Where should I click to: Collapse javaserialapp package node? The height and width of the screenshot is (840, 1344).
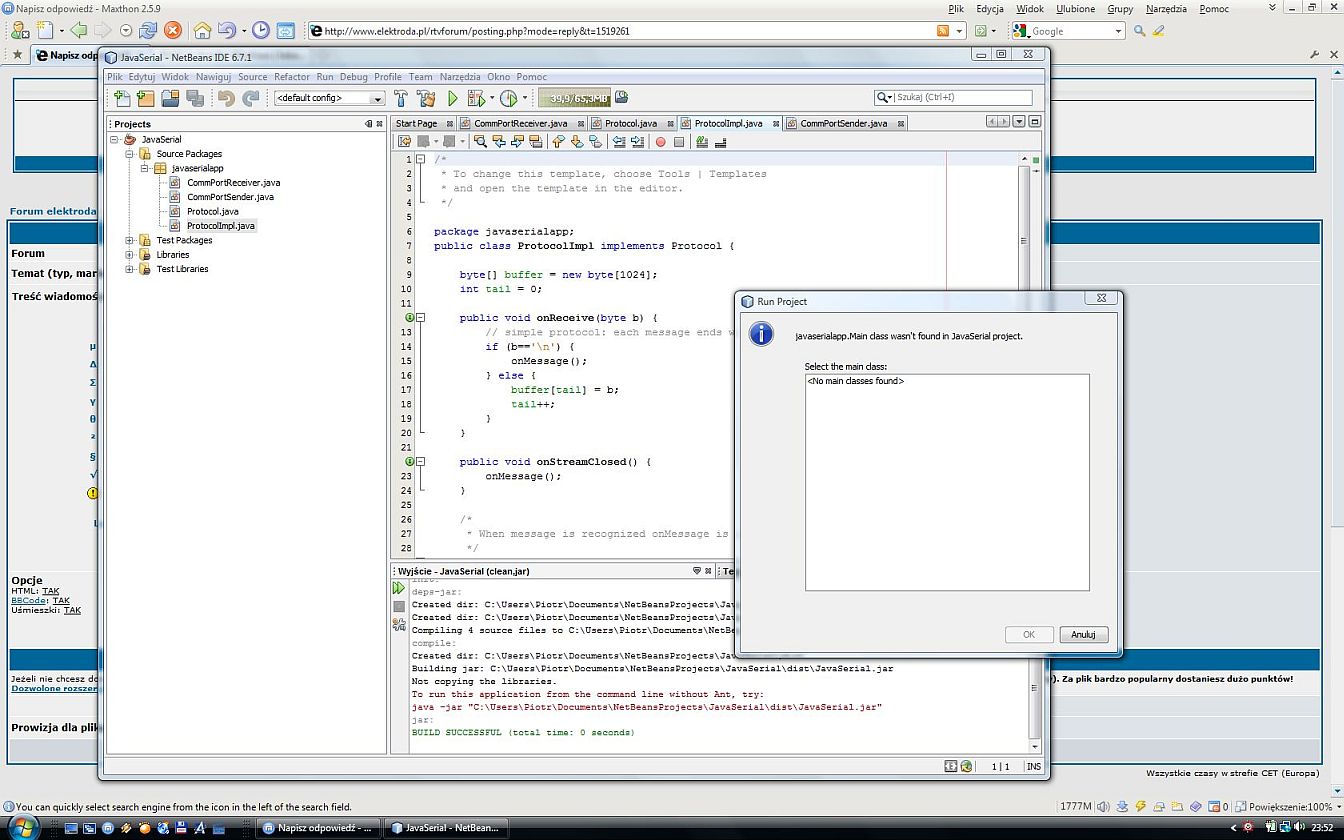coord(144,168)
